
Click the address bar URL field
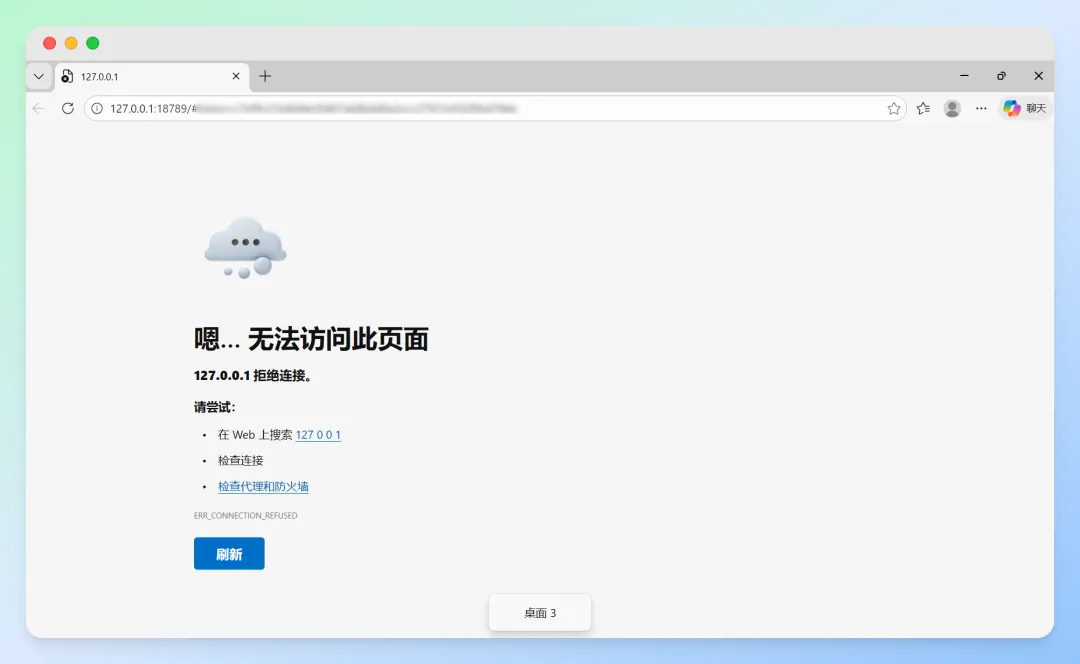[x=495, y=108]
